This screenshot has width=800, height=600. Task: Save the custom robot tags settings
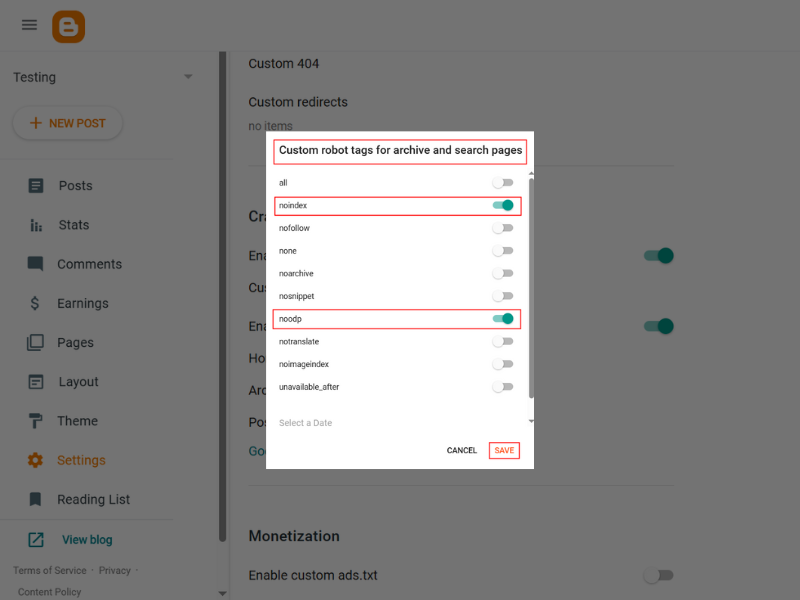pyautogui.click(x=504, y=450)
